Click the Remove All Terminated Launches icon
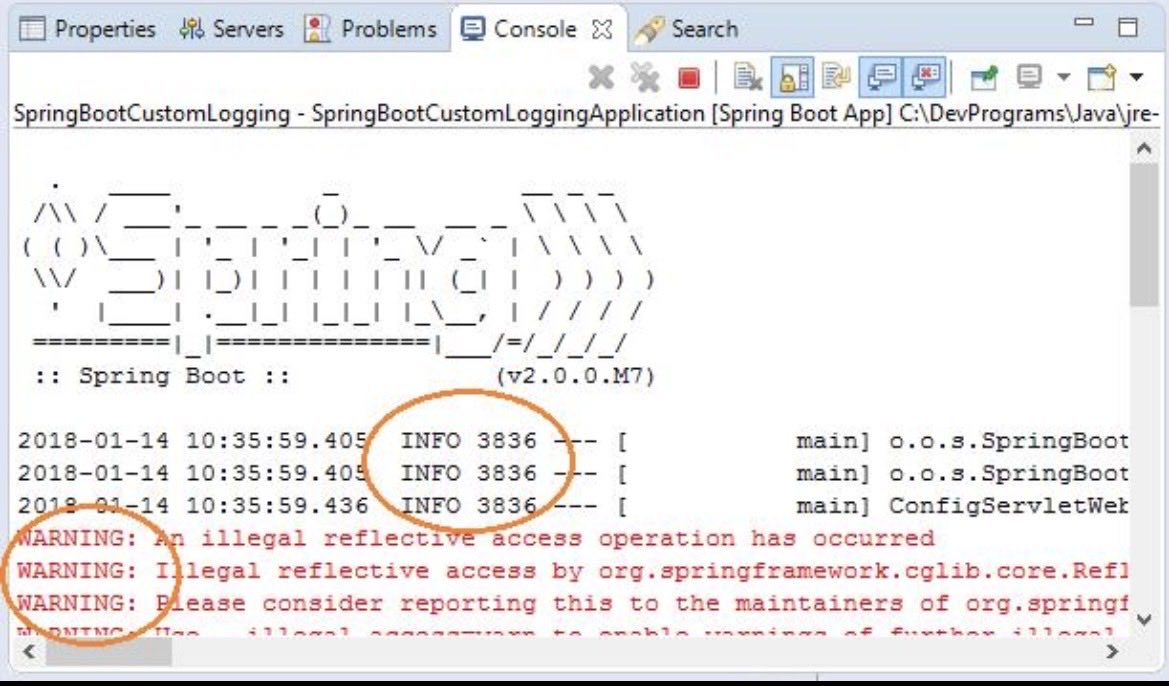This screenshot has width=1169, height=686. [645, 77]
